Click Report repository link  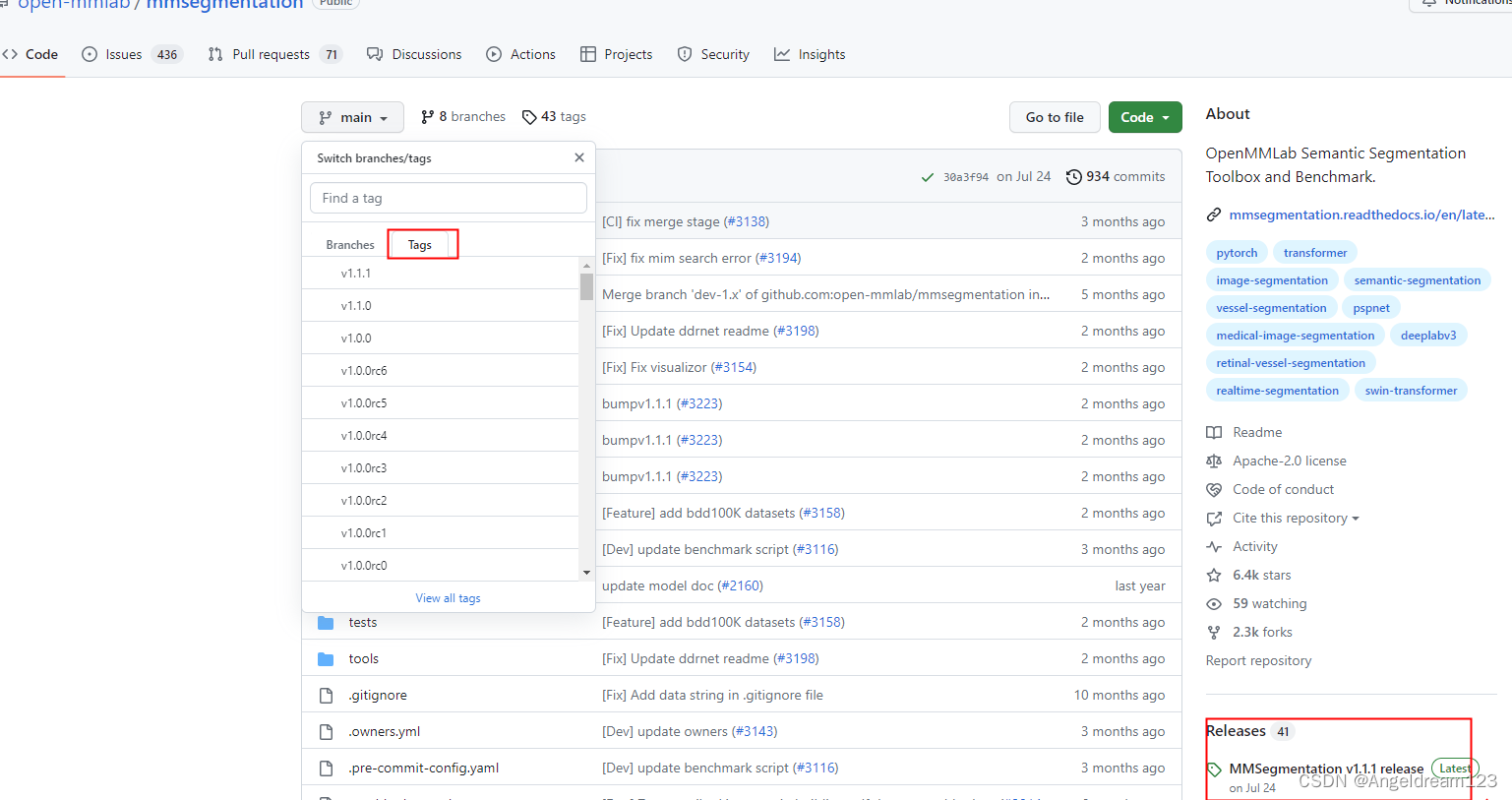click(x=1258, y=660)
